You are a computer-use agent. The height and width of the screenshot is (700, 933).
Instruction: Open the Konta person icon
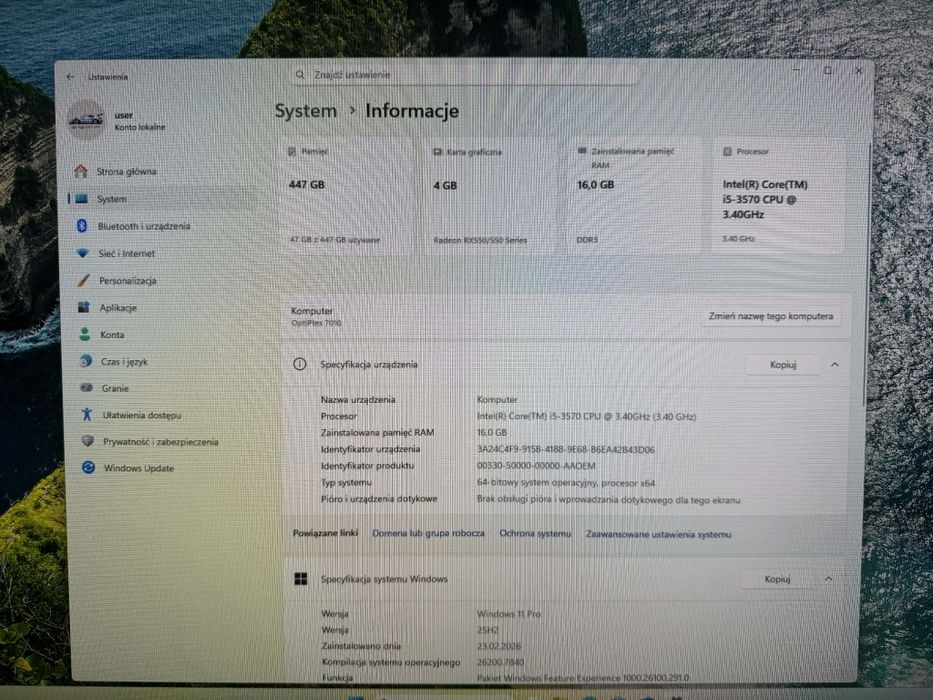[85, 334]
